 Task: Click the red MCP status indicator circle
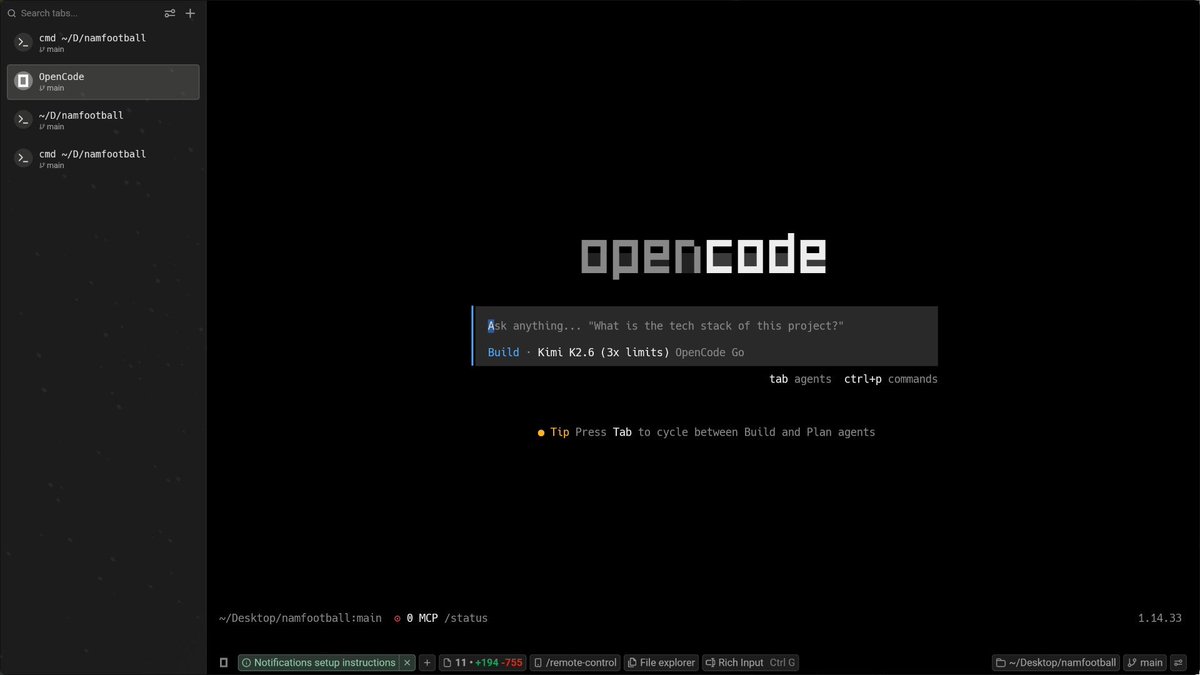[397, 618]
